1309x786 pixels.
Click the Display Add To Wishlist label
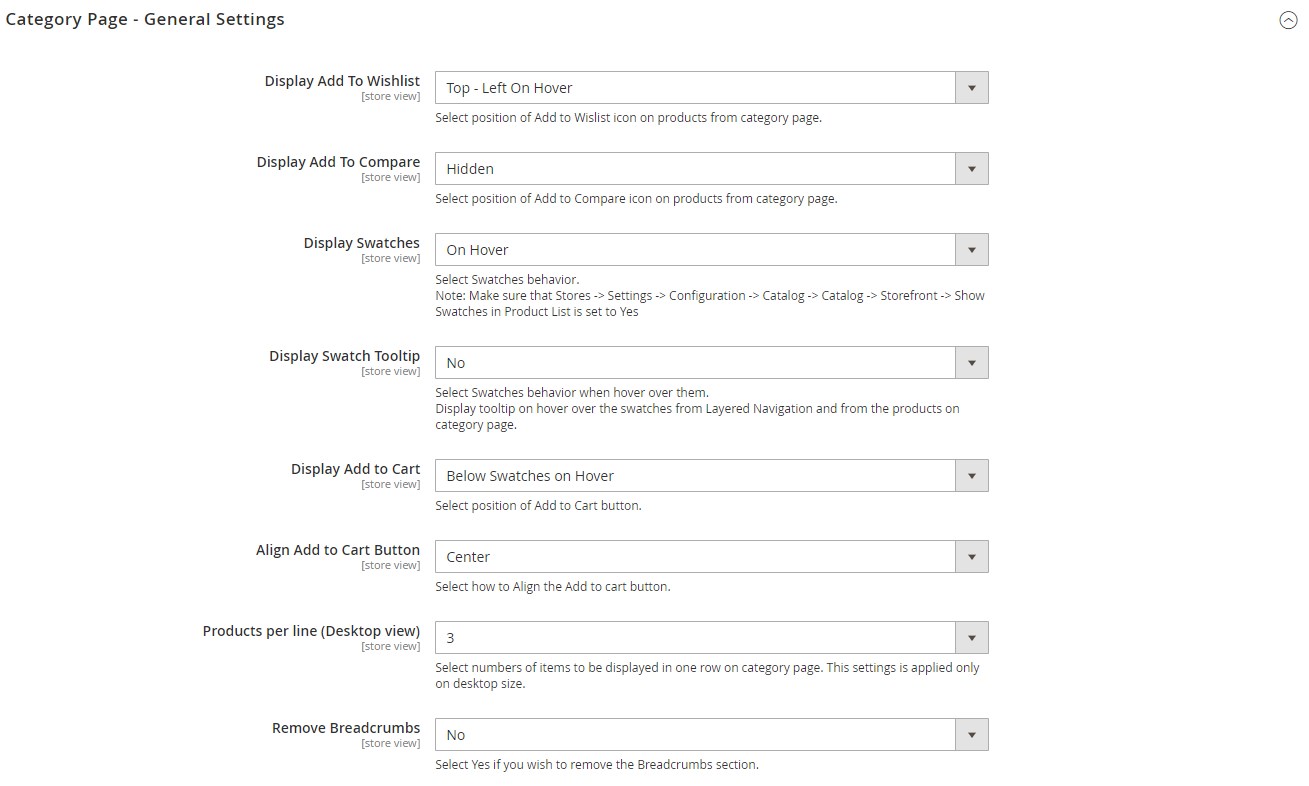(342, 81)
